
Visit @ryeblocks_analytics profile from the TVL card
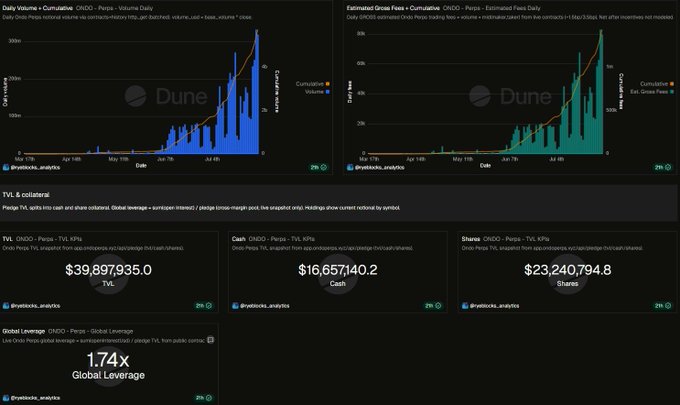click(x=35, y=306)
